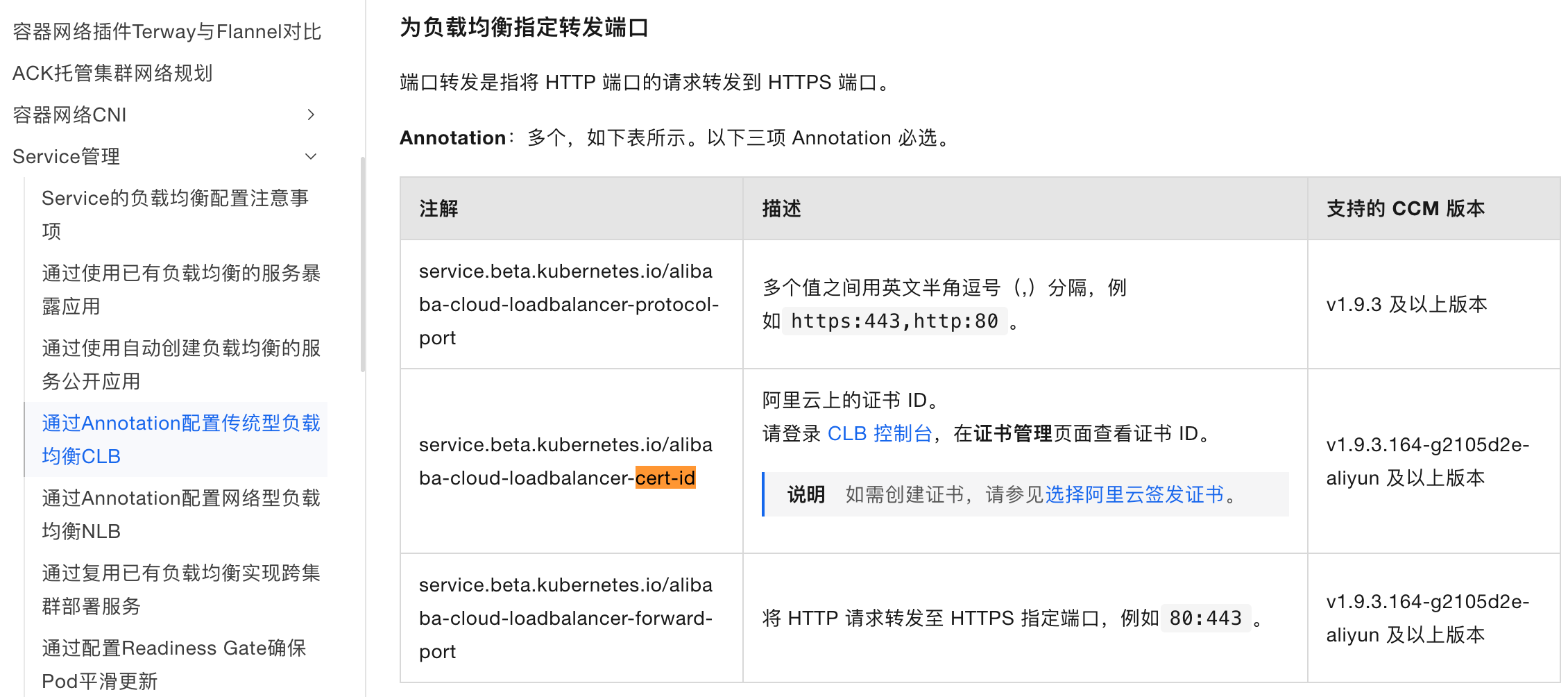The width and height of the screenshot is (1568, 697).
Task: Open 通过使用已有负载均衡的服务暴露应用 page
Action: click(x=180, y=289)
